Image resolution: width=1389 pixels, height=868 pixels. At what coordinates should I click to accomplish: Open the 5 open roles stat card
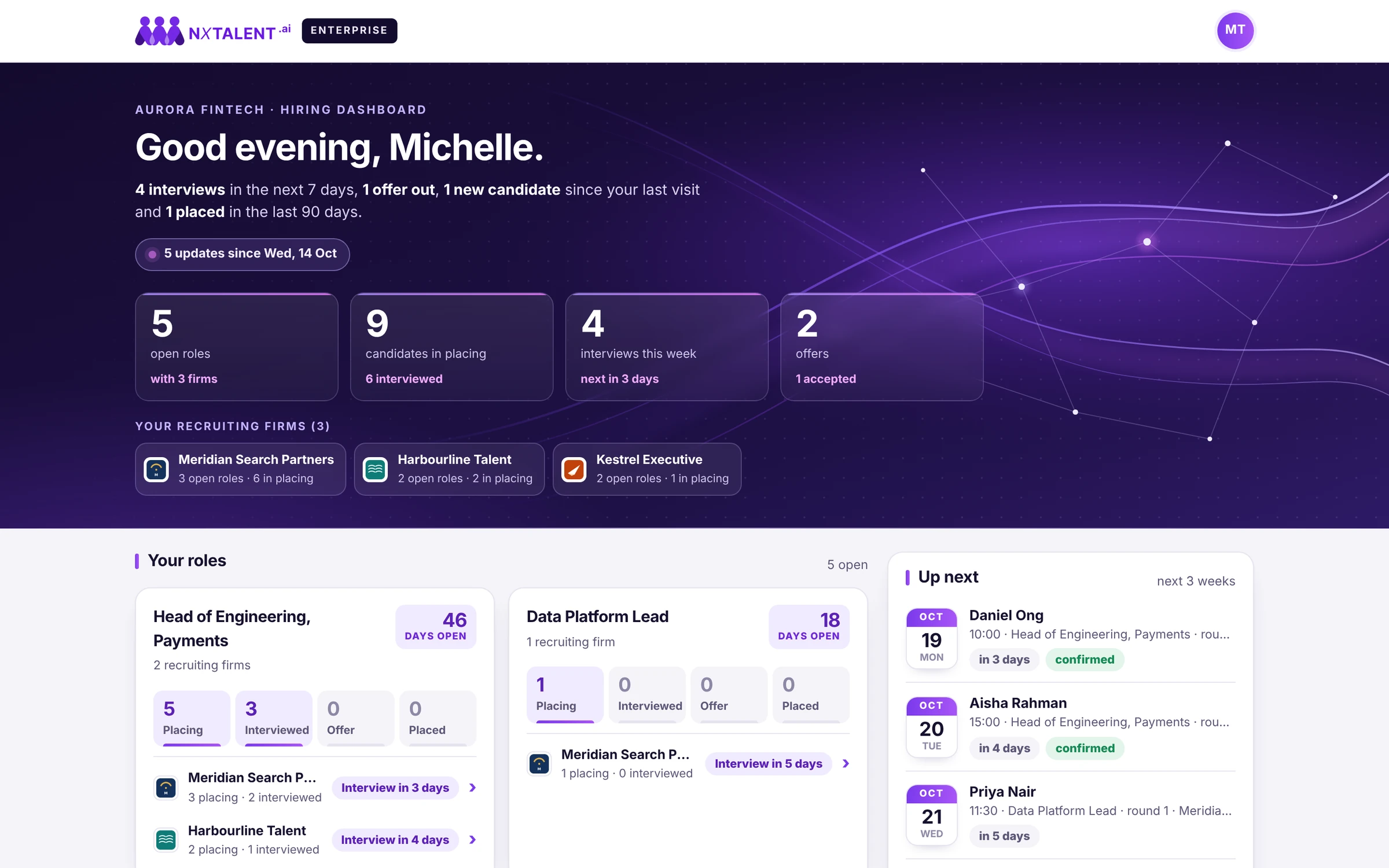click(237, 347)
